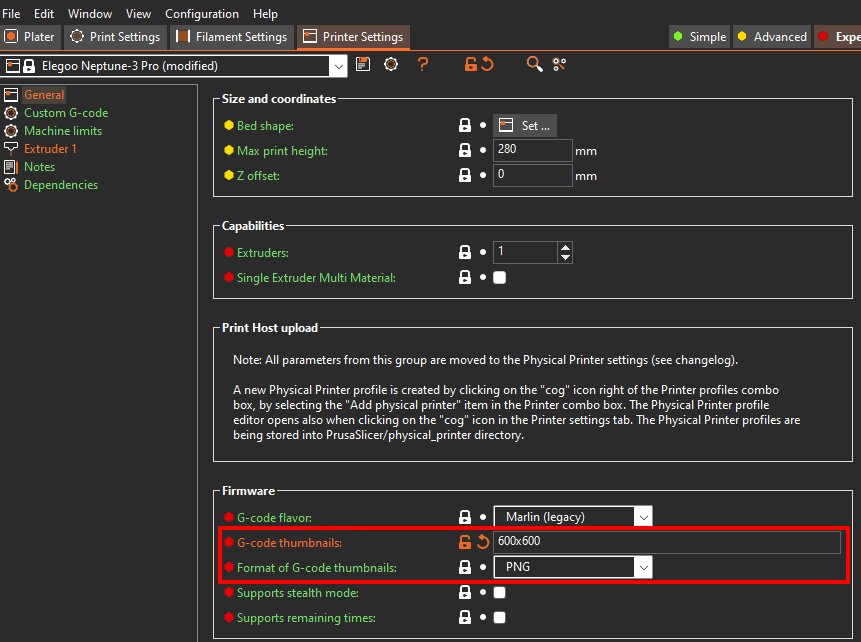Expand Format of G-code thumbnails dropdown
The height and width of the screenshot is (642, 861).
click(643, 568)
